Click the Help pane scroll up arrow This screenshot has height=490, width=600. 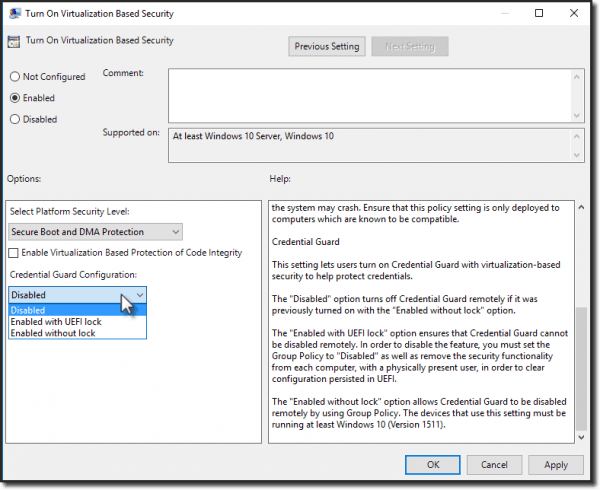tap(582, 207)
